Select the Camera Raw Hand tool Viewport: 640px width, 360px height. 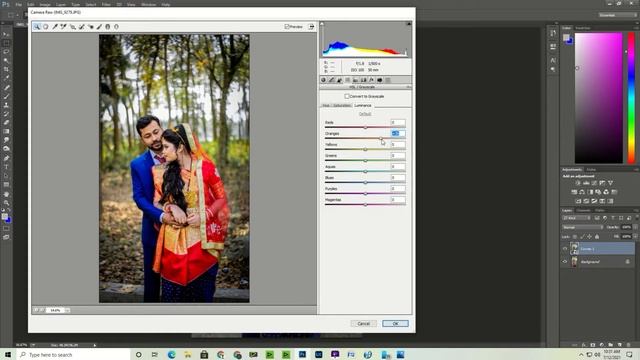[x=46, y=27]
